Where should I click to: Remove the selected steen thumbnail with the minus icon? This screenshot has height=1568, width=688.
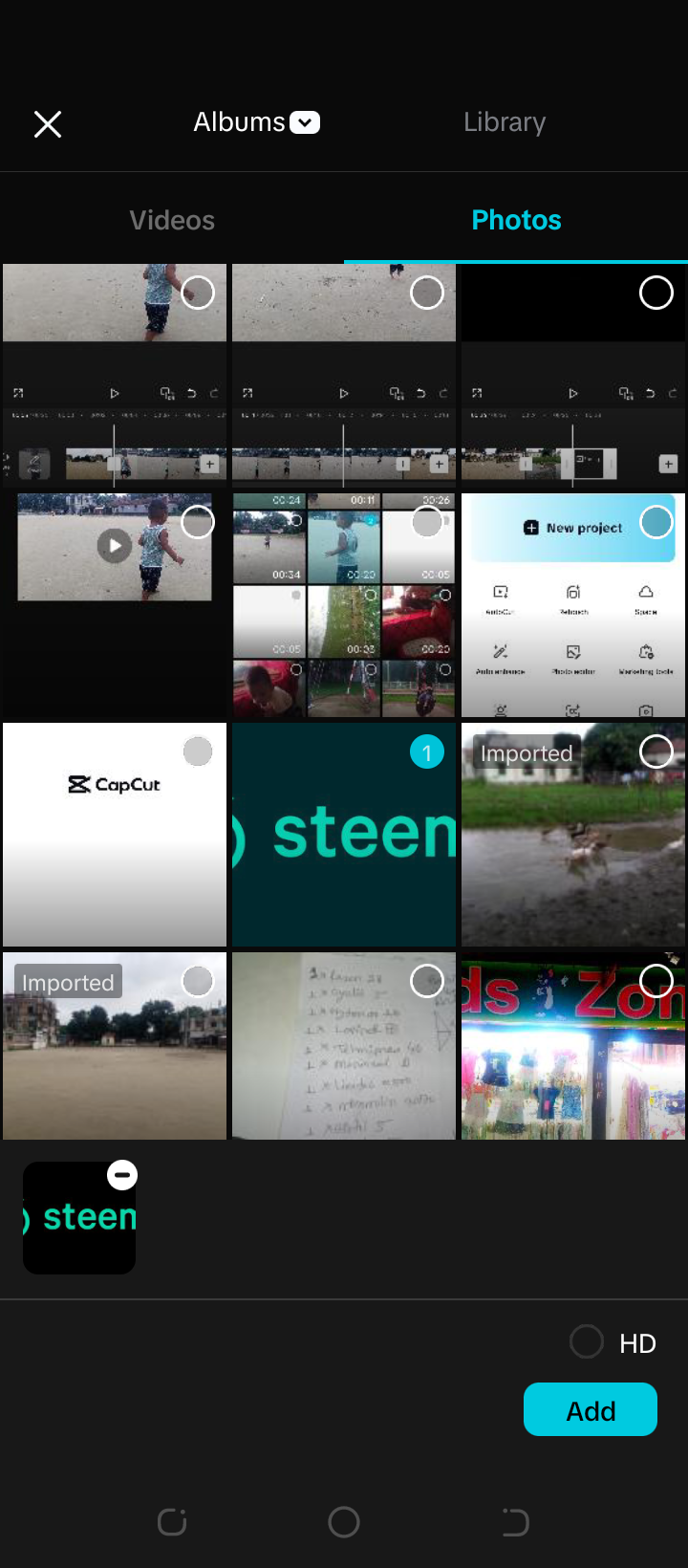(x=122, y=1174)
